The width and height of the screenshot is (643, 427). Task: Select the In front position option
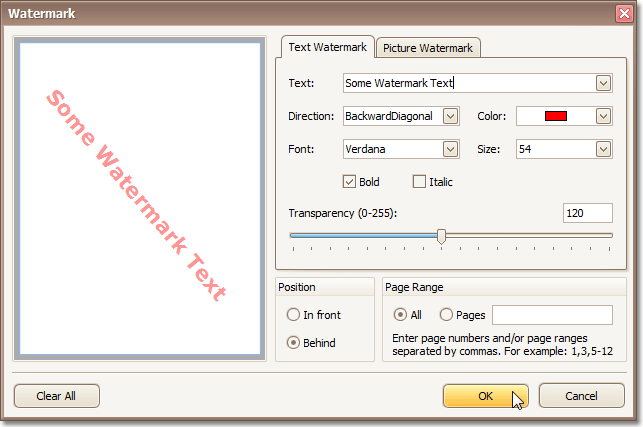click(x=293, y=315)
